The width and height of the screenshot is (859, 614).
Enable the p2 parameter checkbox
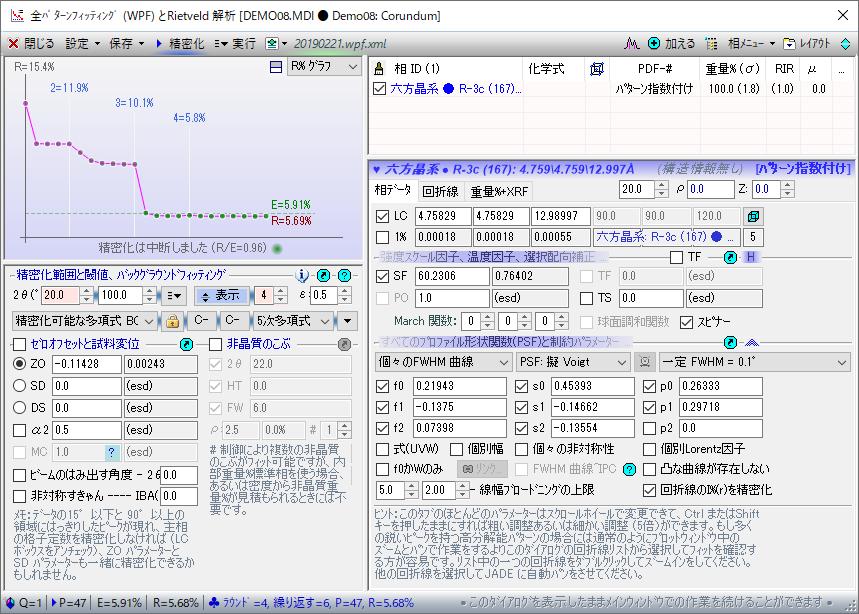[x=649, y=428]
